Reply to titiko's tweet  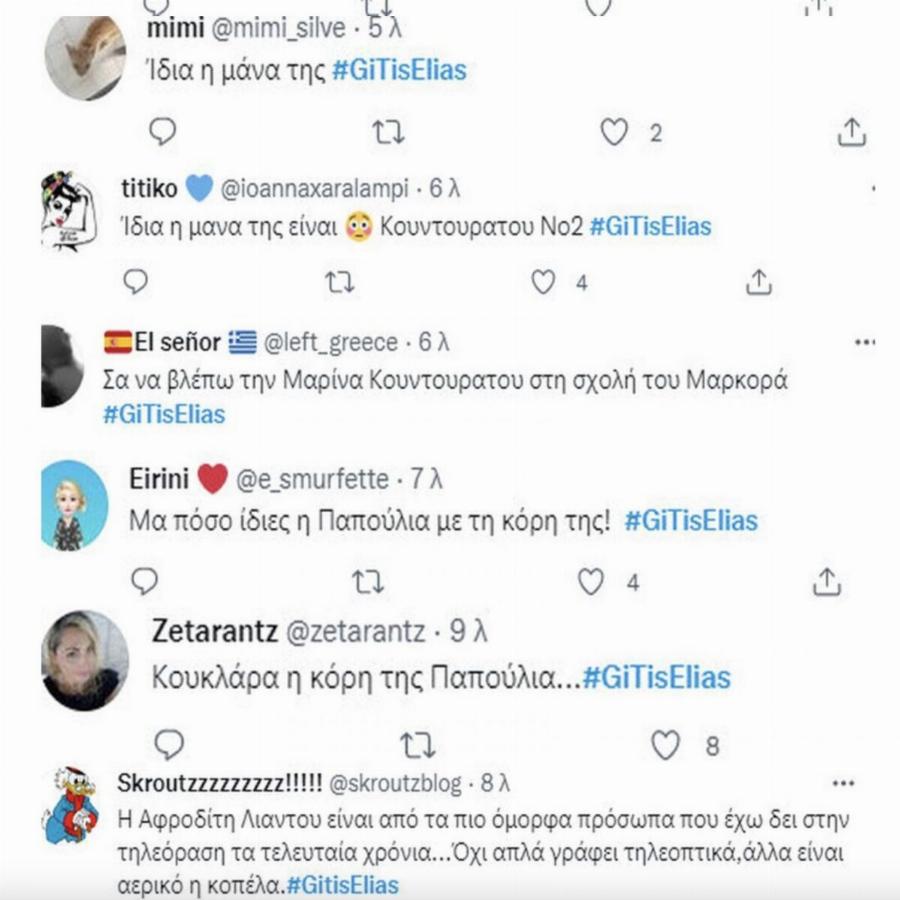135,283
